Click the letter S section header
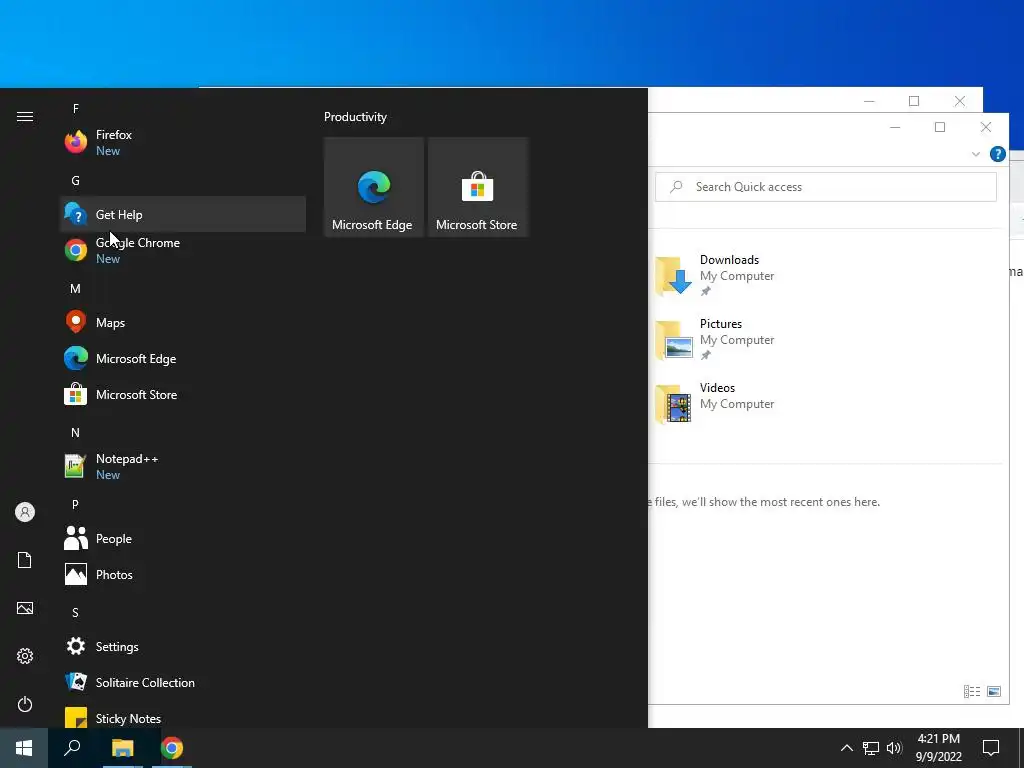1024x768 pixels. pos(76,613)
